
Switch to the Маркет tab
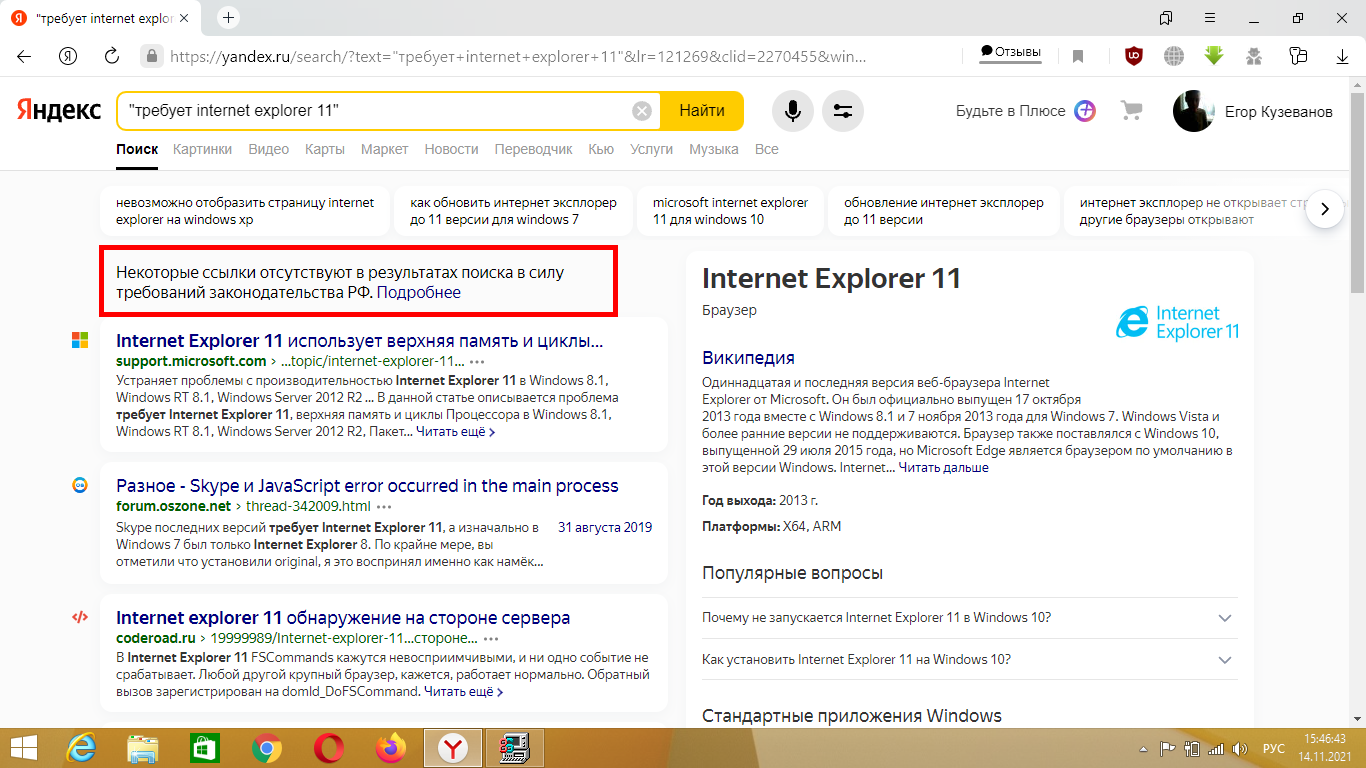(x=385, y=149)
